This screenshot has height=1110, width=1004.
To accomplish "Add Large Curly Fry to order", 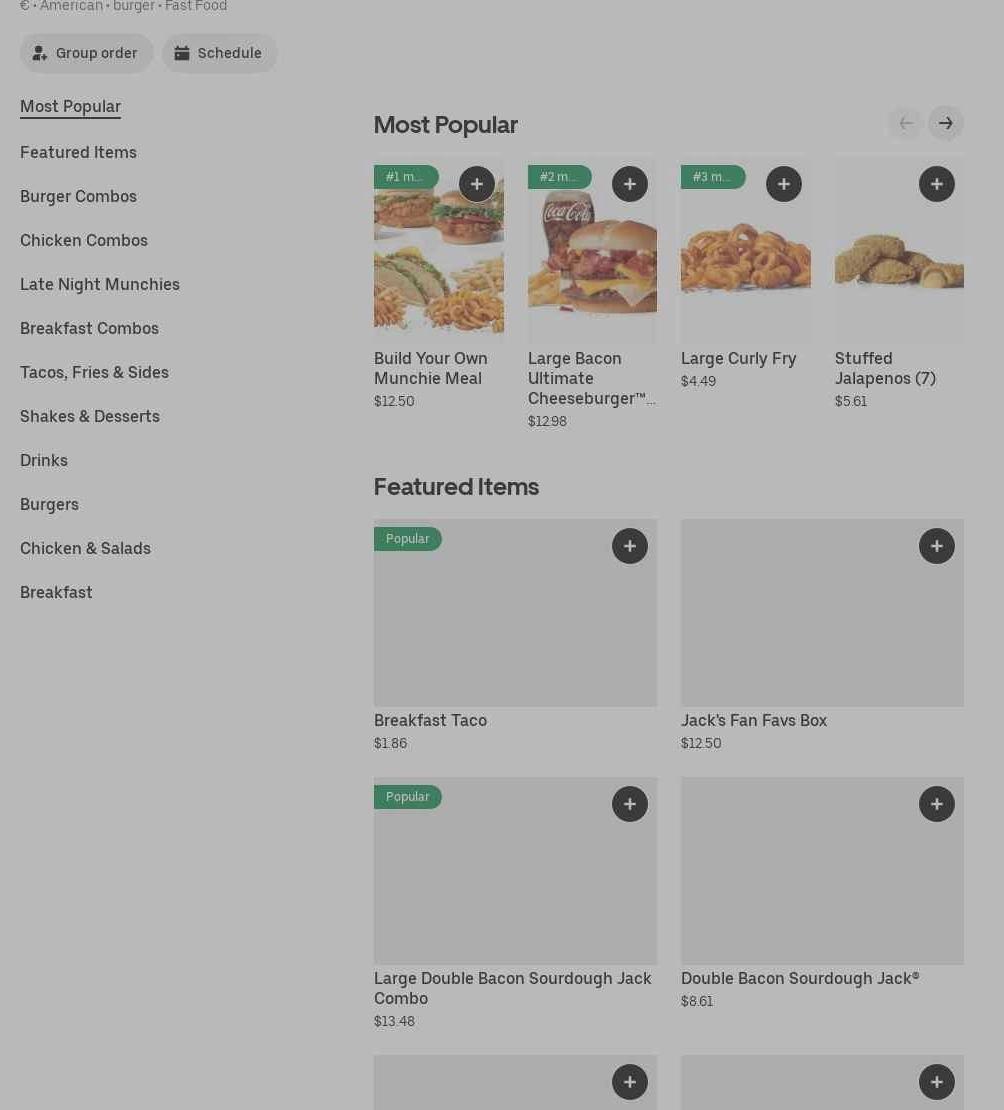I will coord(783,184).
